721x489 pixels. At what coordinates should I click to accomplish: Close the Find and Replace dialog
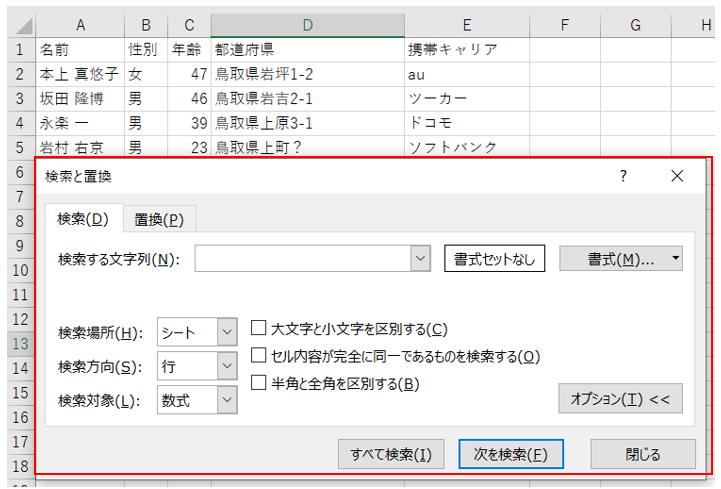point(677,176)
